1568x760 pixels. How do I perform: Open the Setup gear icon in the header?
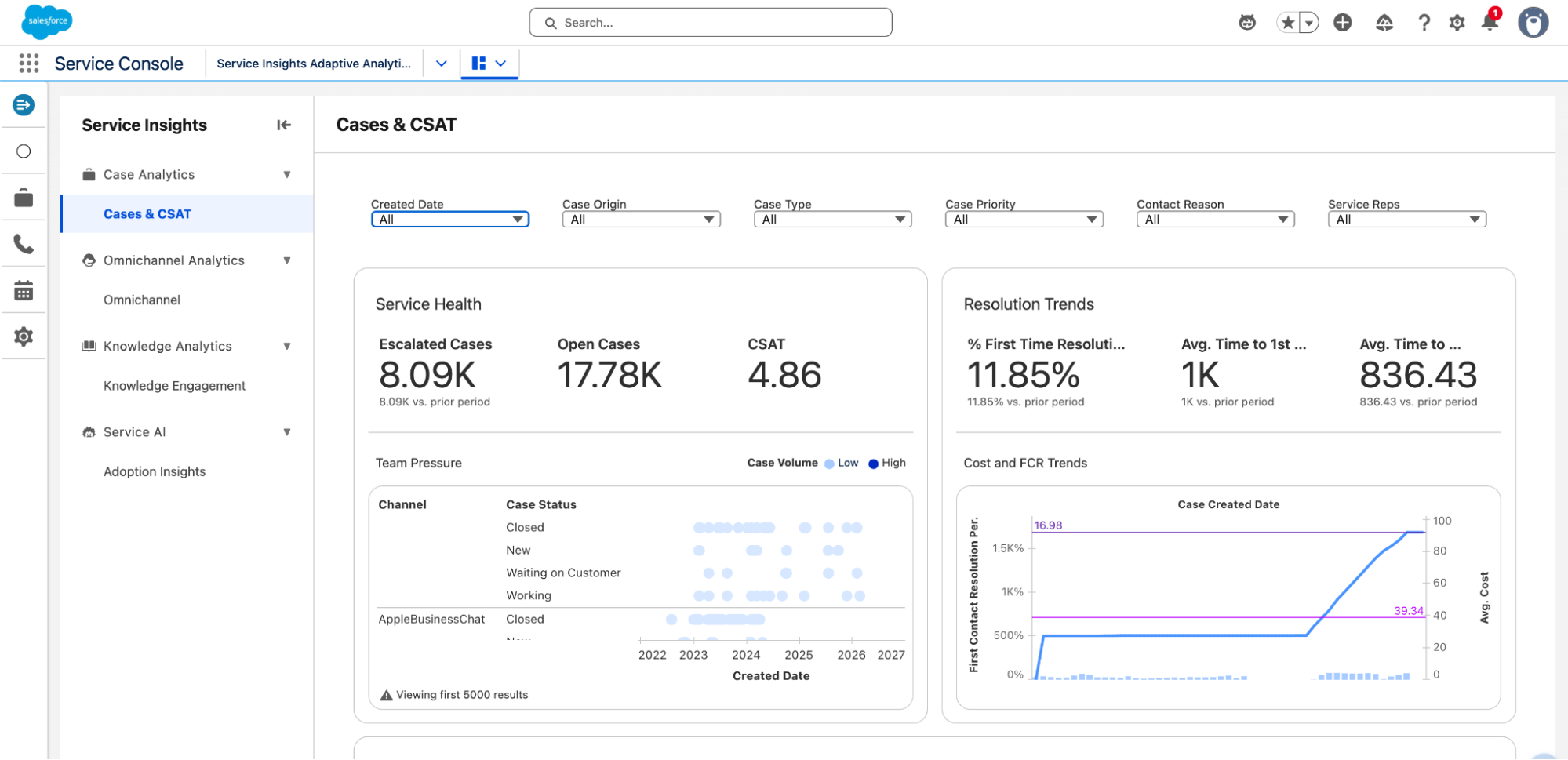[1457, 23]
